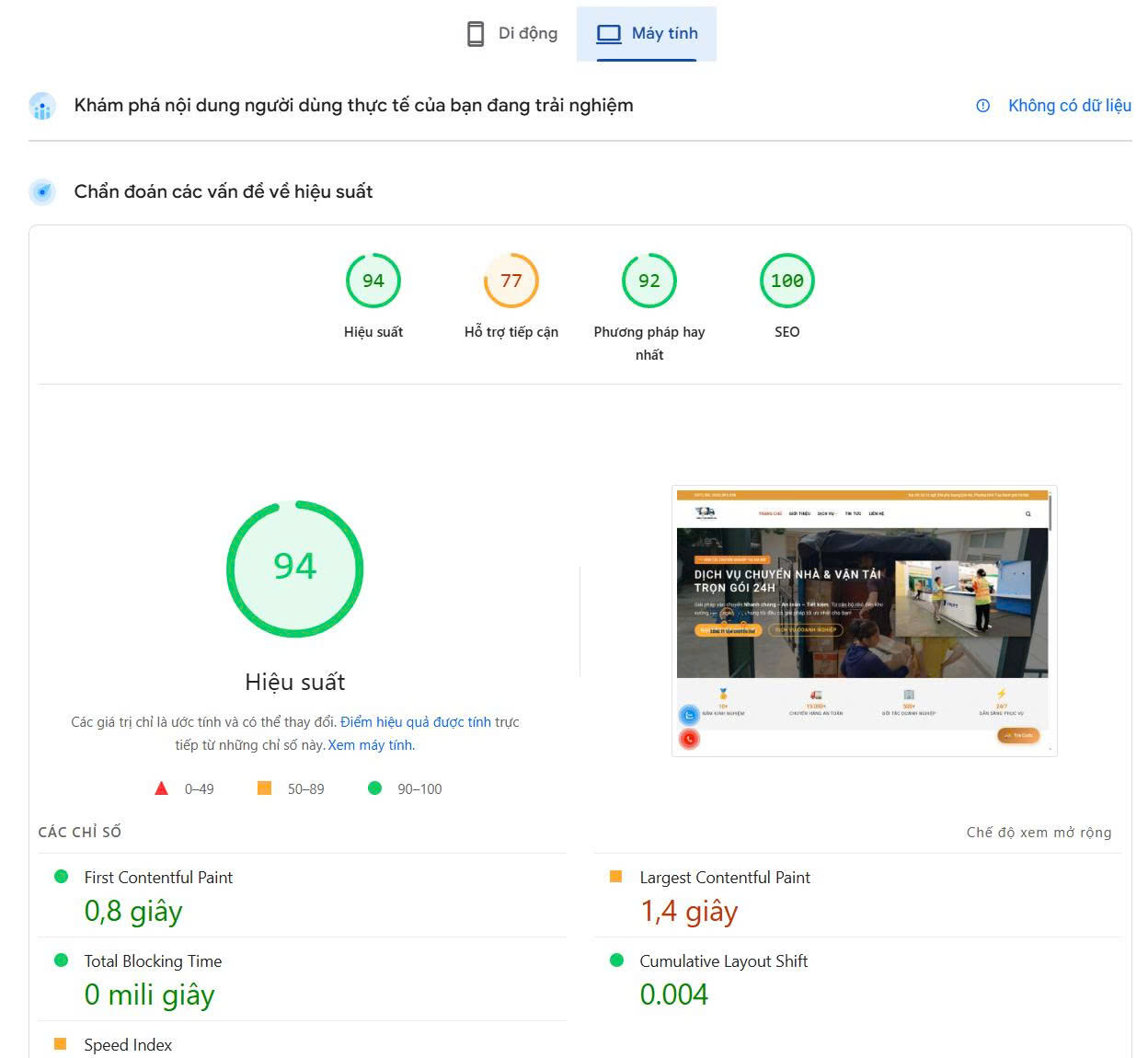Click the laptop icon on the Máy tính tab
Image resolution: width=1148 pixels, height=1058 pixels.
pos(607,32)
